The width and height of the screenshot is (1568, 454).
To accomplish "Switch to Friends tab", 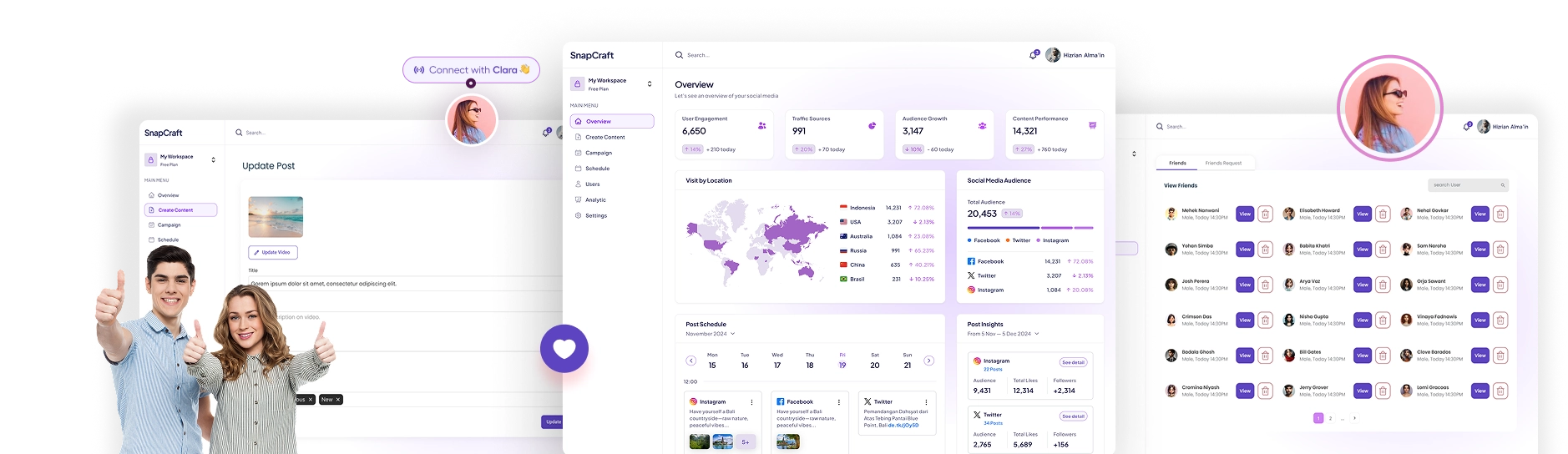I will tap(1177, 164).
